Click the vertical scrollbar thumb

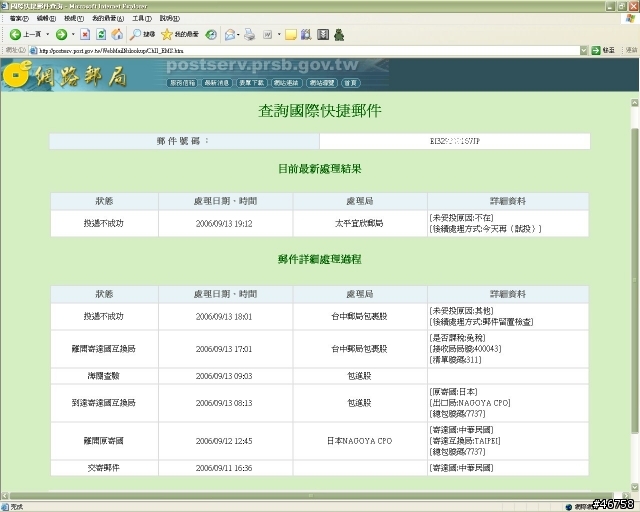(635, 280)
